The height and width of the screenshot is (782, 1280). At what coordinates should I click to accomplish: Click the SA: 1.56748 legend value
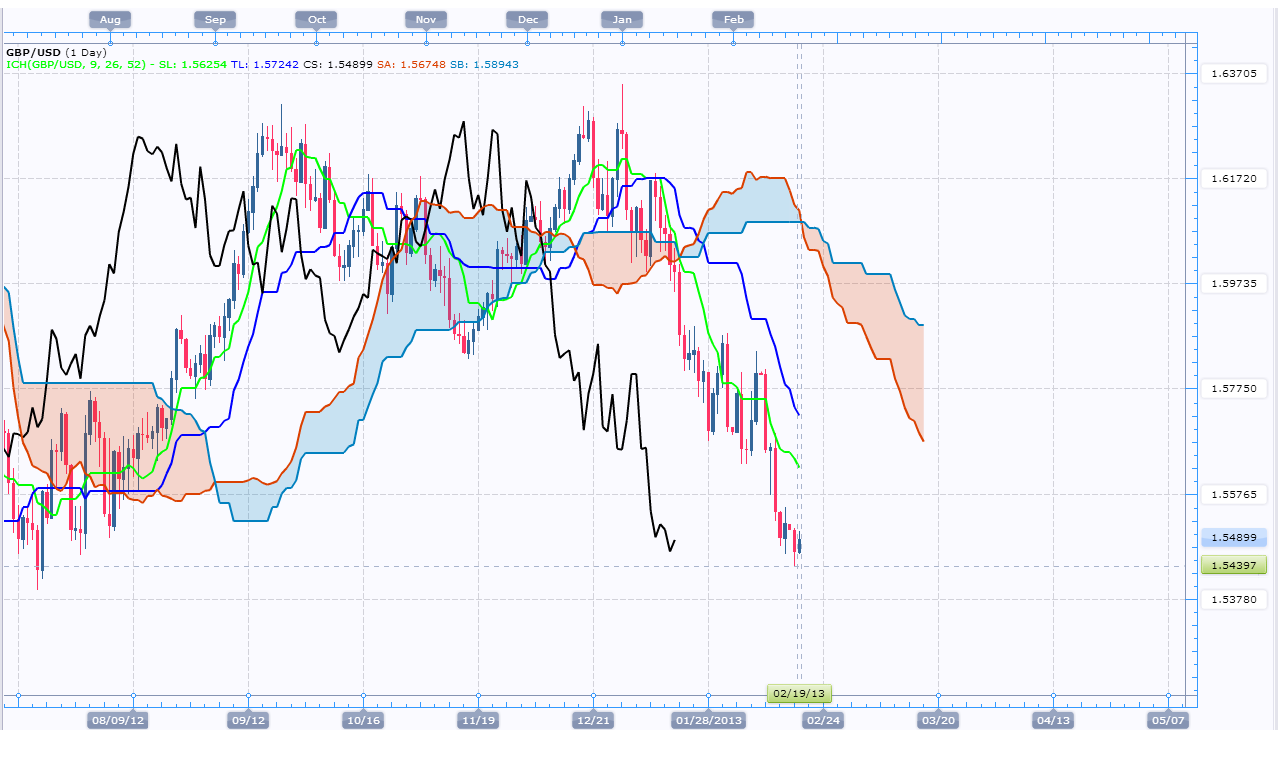411,64
